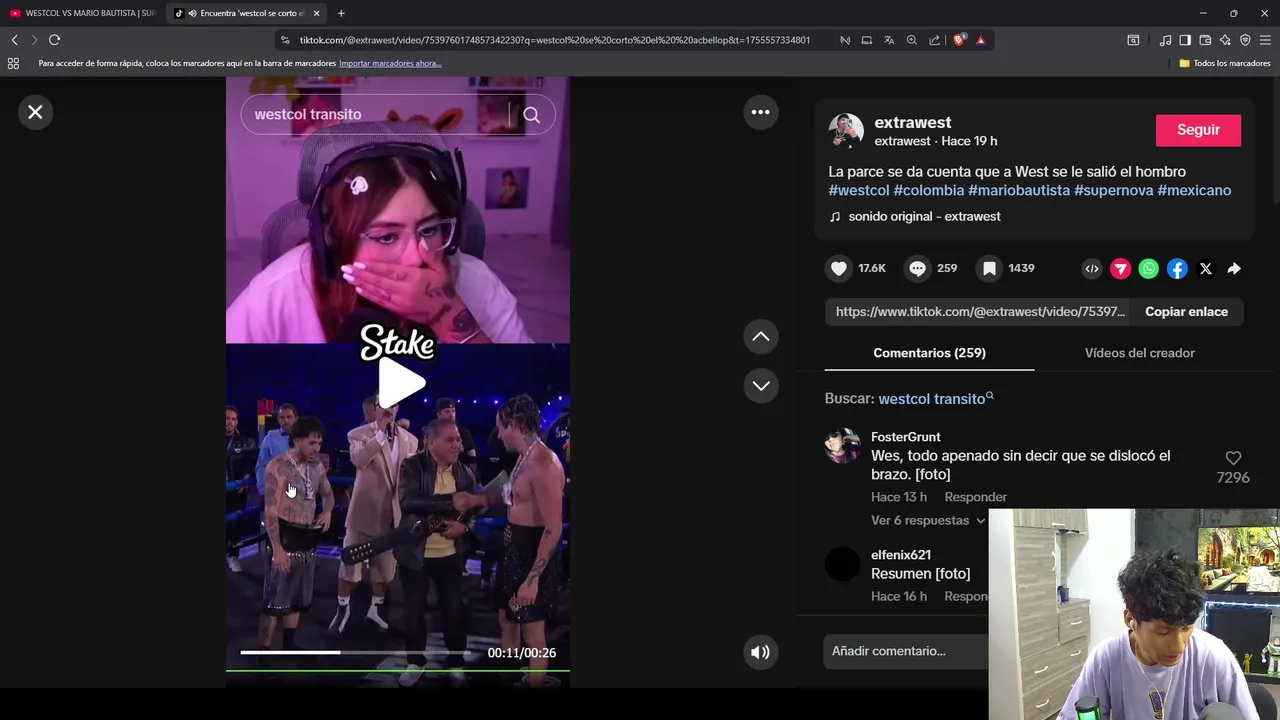Close the TikTok video viewer with X

click(x=35, y=112)
